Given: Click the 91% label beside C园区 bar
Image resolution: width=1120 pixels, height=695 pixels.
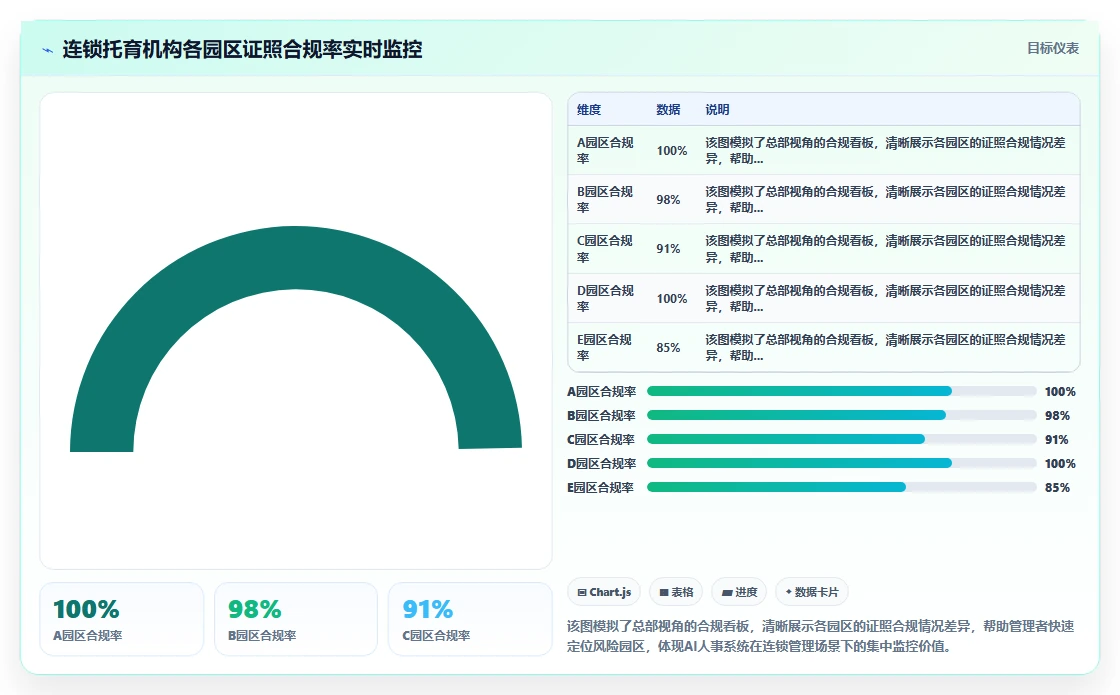Looking at the screenshot, I should [1057, 440].
